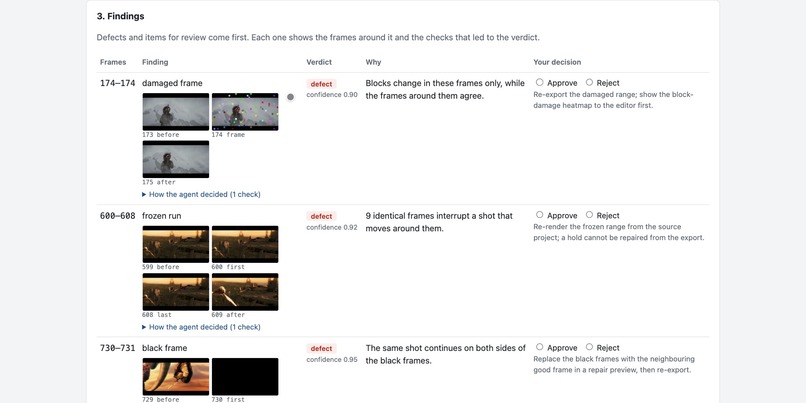The width and height of the screenshot is (806, 403).
Task: Click the defect badge for black frame
Action: click(322, 349)
